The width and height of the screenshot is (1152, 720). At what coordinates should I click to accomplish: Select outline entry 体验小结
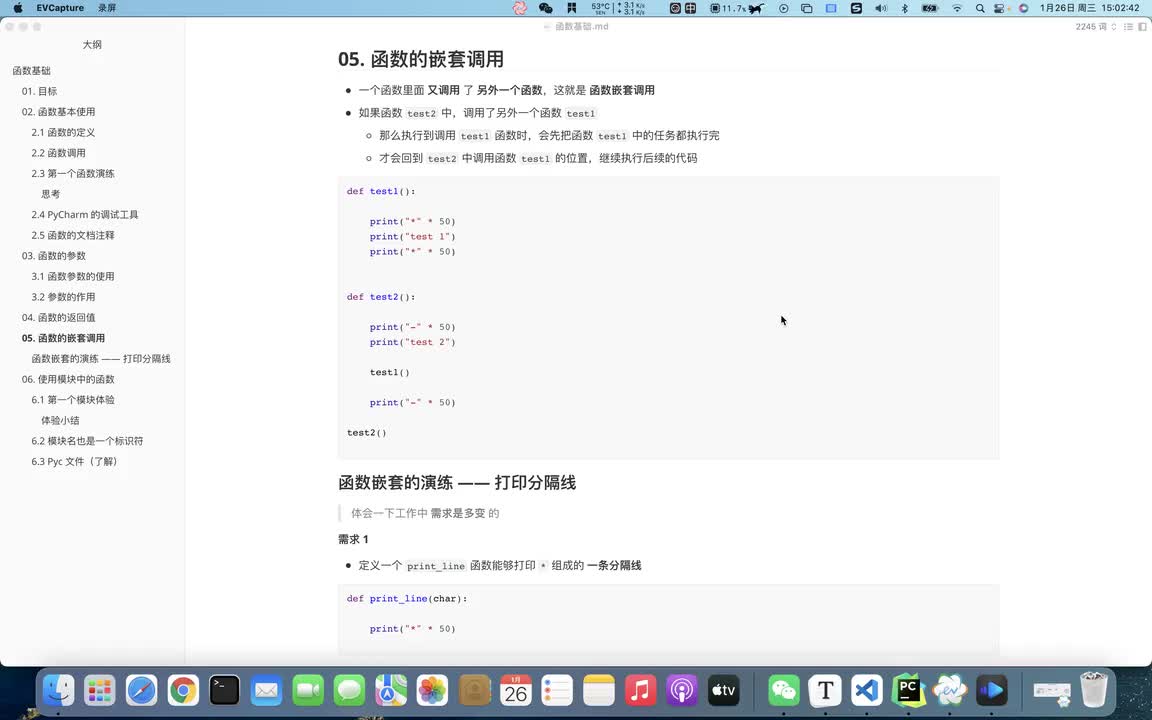(60, 420)
